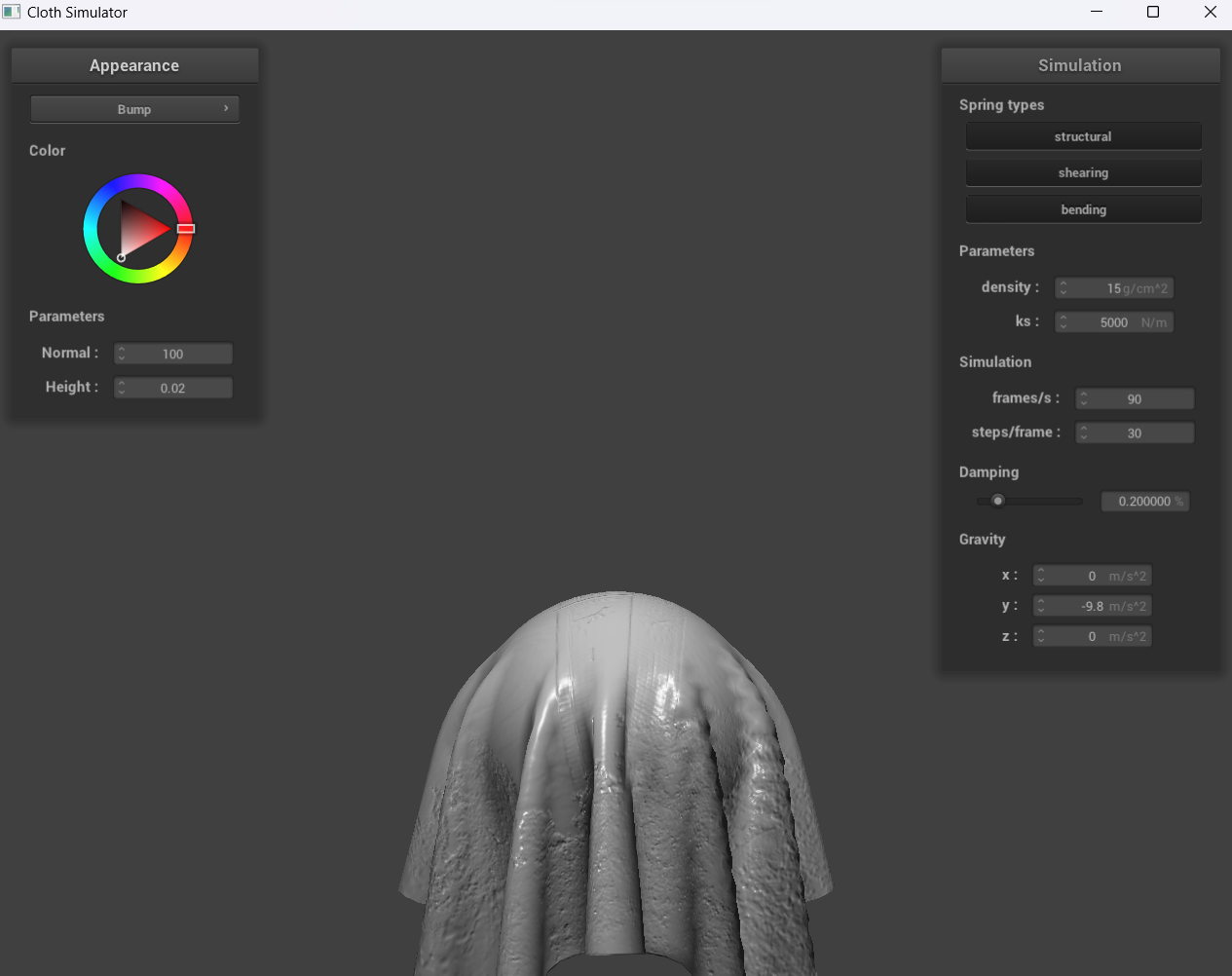Click the frames/s stepper arrows
This screenshot has height=976, width=1232.
tap(1084, 398)
